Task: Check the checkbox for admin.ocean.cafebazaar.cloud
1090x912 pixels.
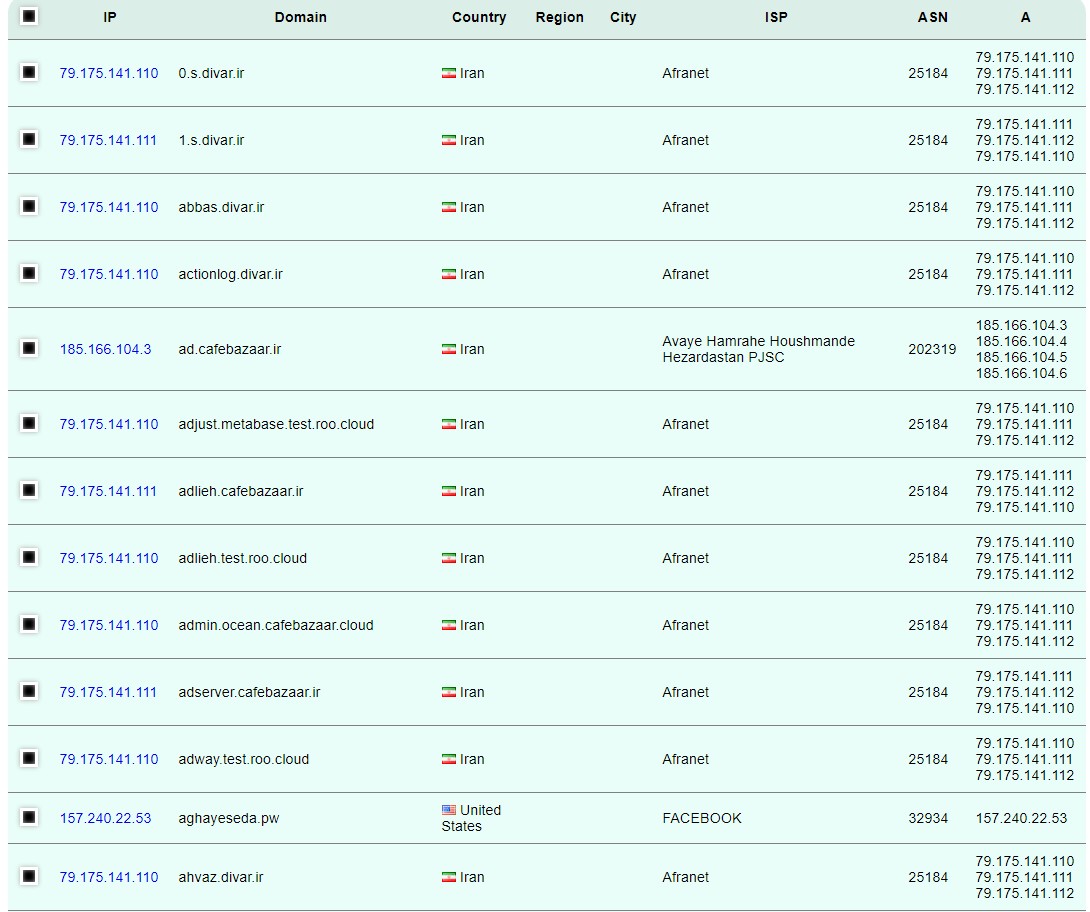Action: click(x=28, y=624)
